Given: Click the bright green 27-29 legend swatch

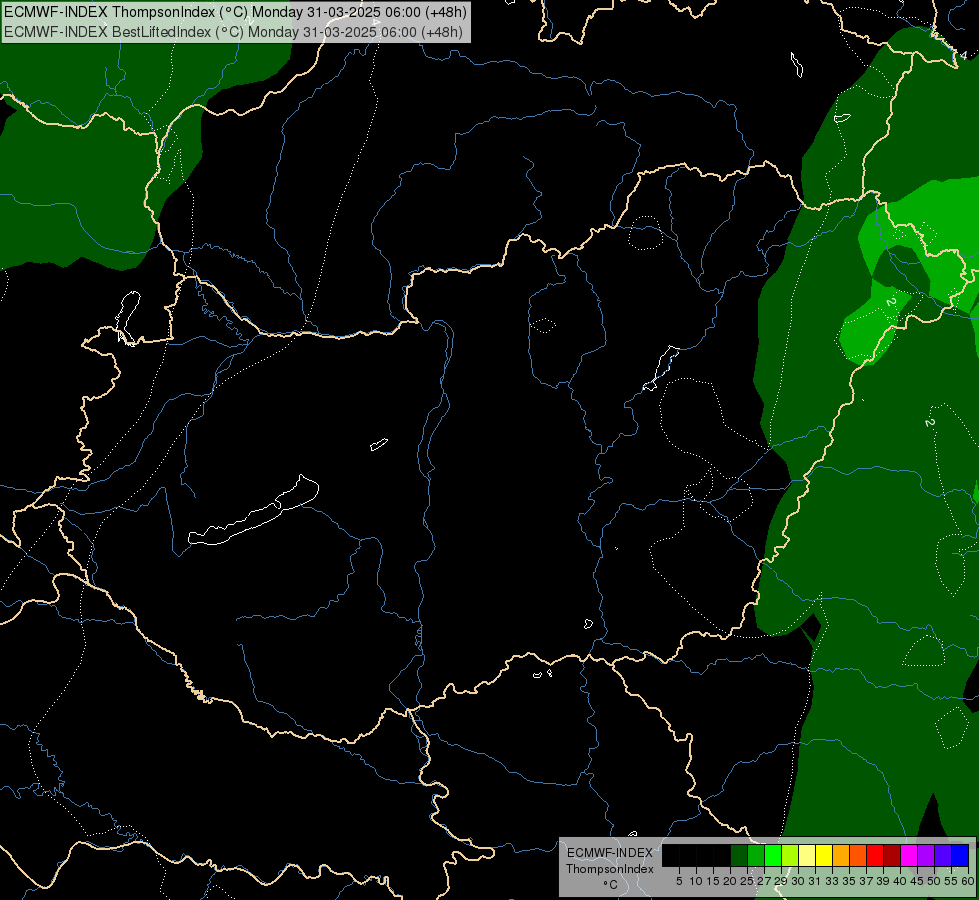Looking at the screenshot, I should [x=773, y=855].
